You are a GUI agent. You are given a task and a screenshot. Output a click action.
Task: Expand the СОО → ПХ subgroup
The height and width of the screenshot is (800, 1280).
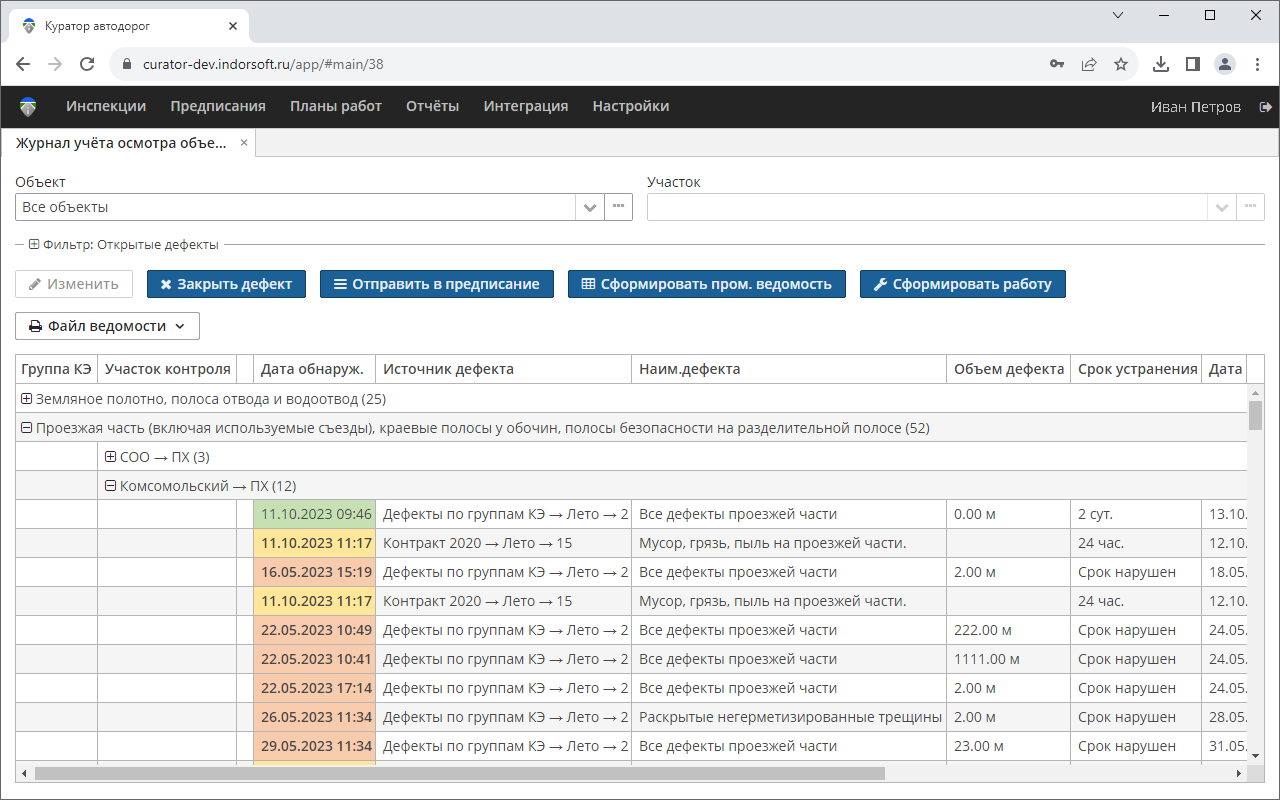111,457
